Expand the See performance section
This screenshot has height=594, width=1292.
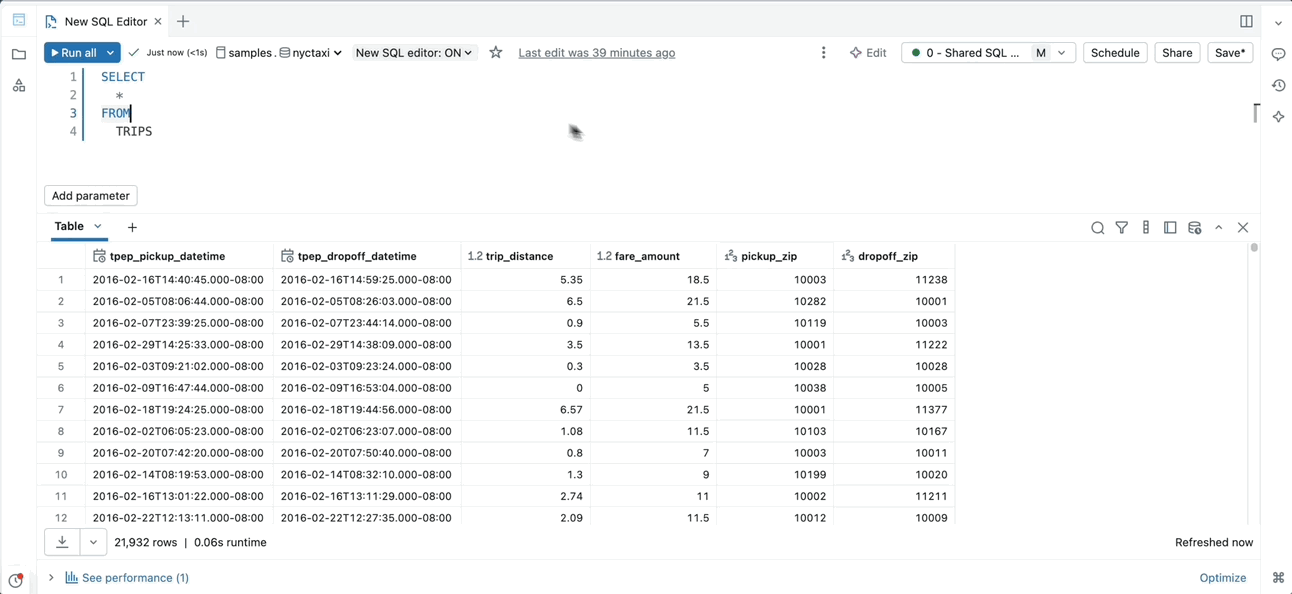click(x=126, y=578)
